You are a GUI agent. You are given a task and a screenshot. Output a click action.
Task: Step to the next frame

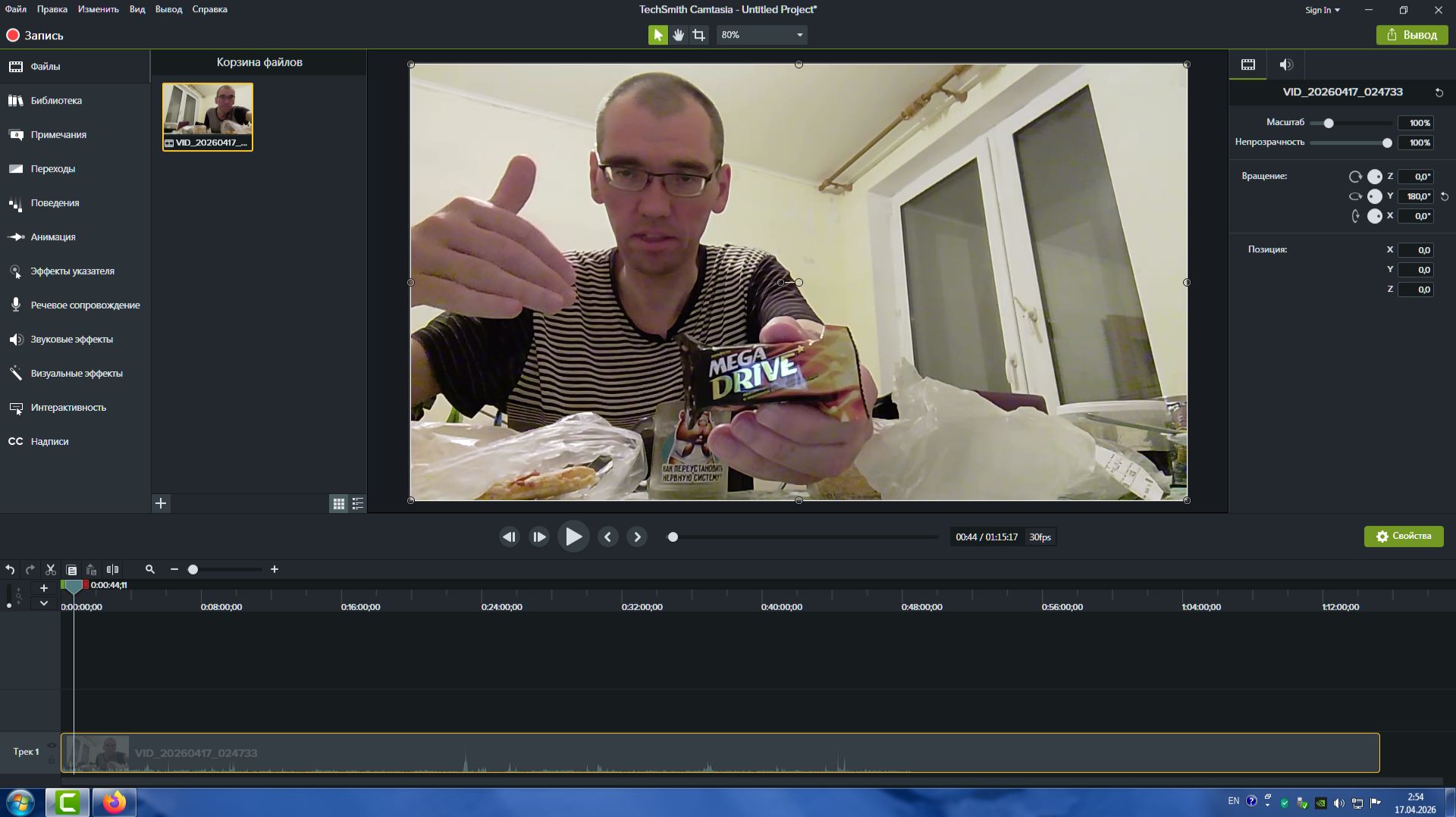click(x=539, y=537)
